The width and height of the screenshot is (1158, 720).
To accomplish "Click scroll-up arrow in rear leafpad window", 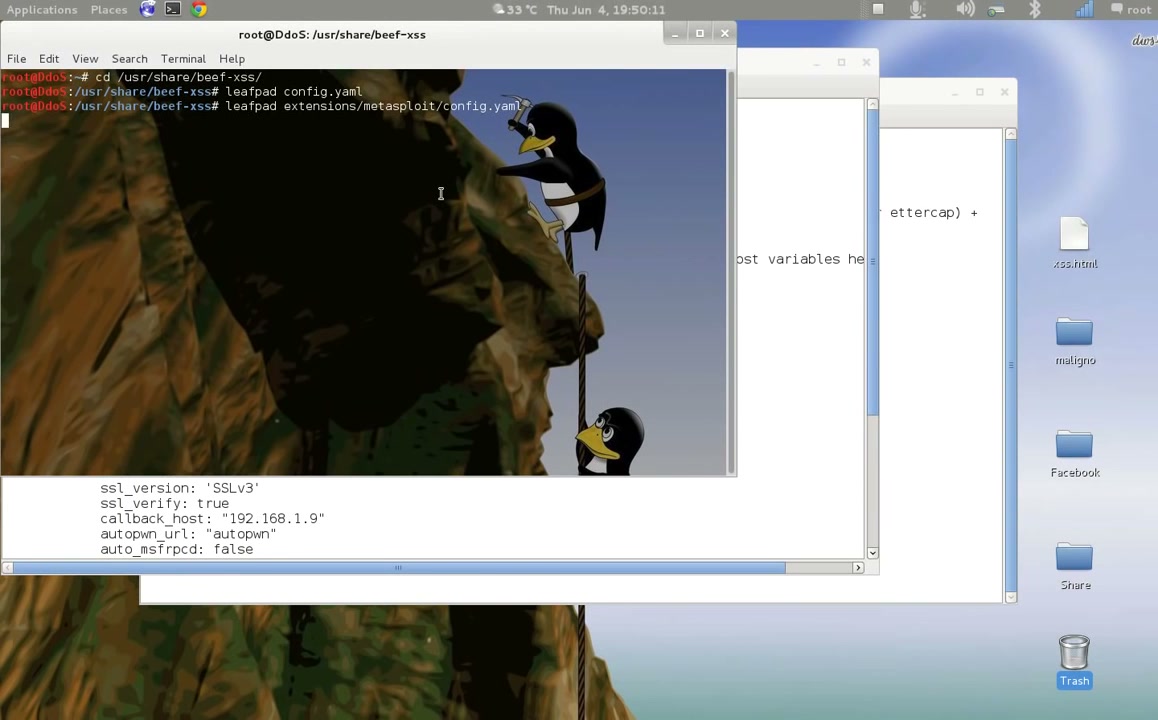I will 1011,134.
